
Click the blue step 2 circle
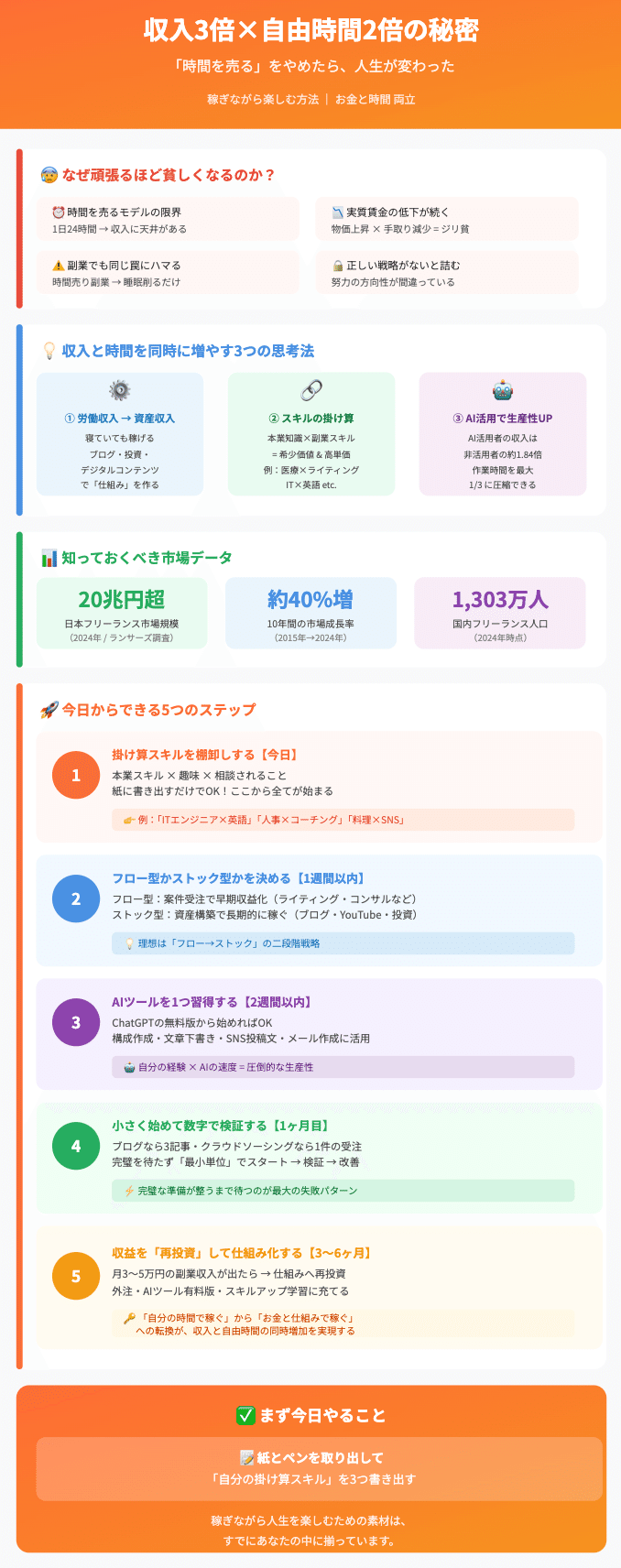pyautogui.click(x=76, y=898)
